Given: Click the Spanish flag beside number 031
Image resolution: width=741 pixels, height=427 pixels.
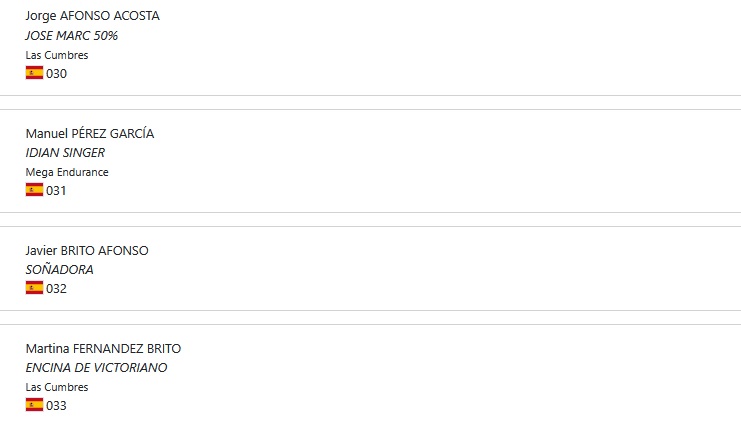Looking at the screenshot, I should tap(34, 190).
